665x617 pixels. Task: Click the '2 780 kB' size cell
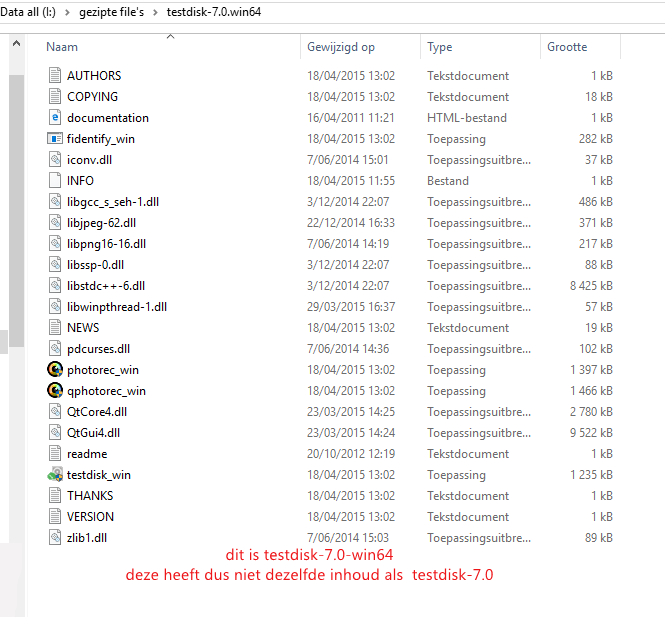point(591,412)
